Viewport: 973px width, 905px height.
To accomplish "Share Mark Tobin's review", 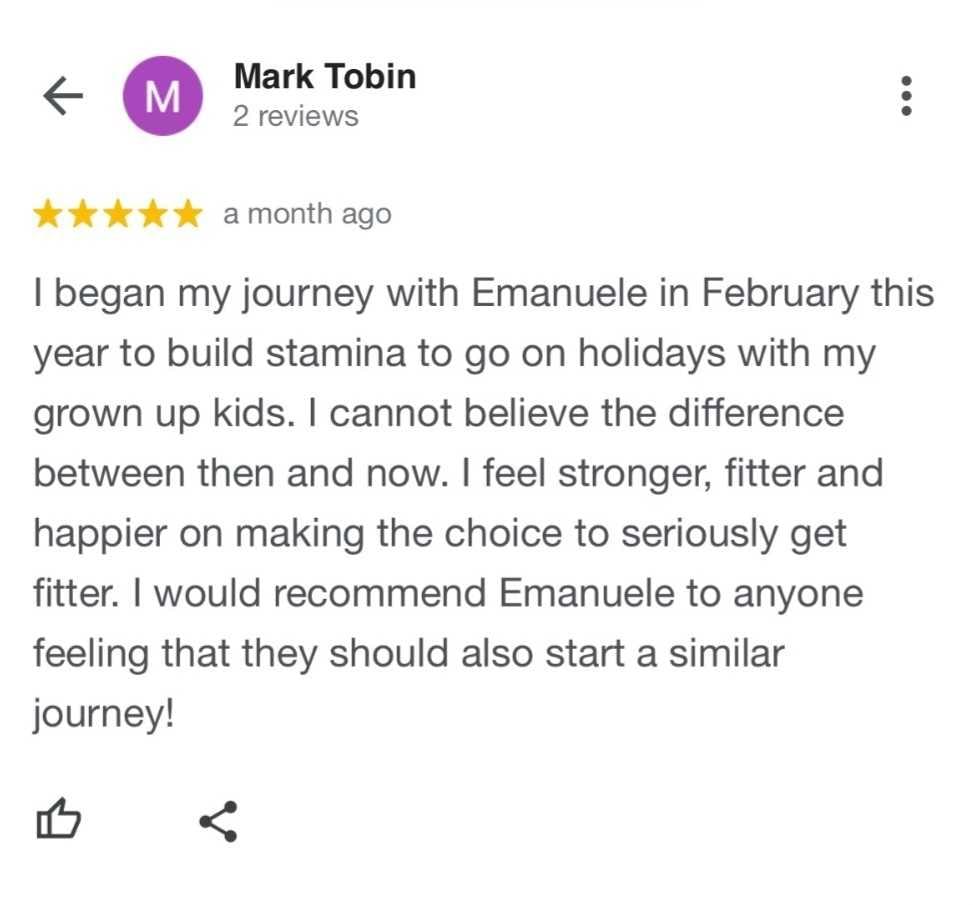I will tap(218, 821).
